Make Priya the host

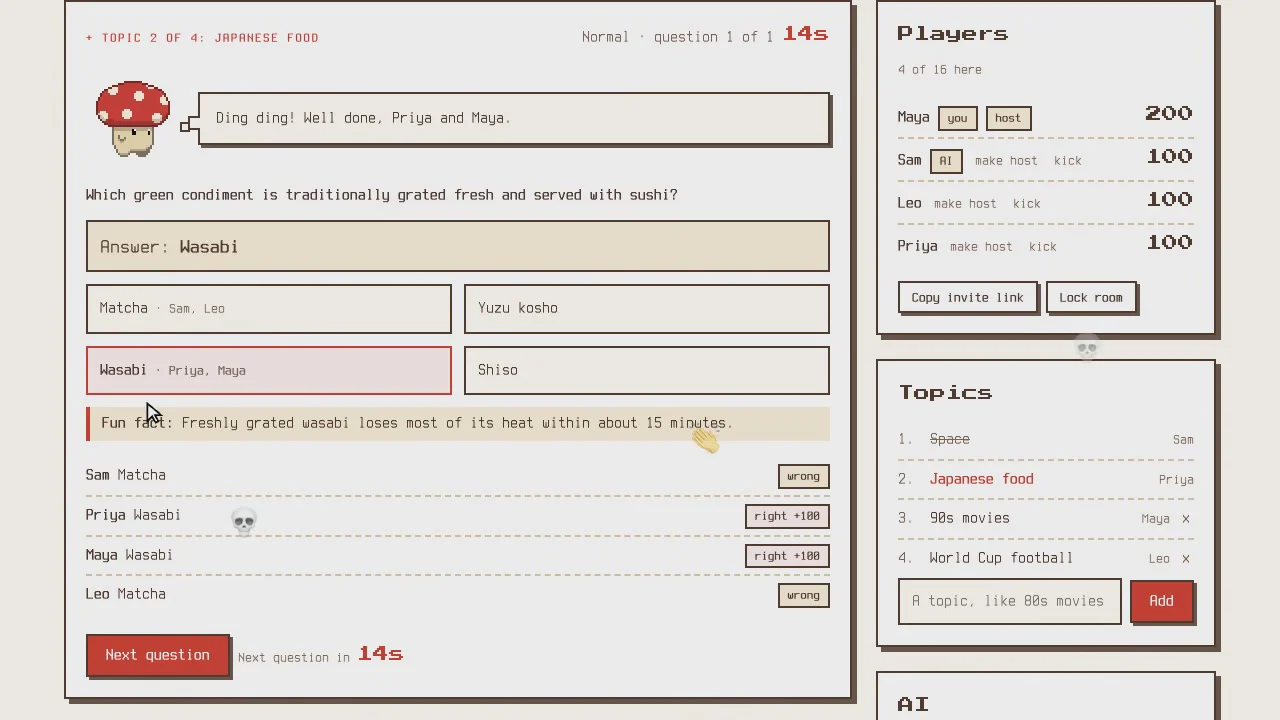tap(981, 247)
